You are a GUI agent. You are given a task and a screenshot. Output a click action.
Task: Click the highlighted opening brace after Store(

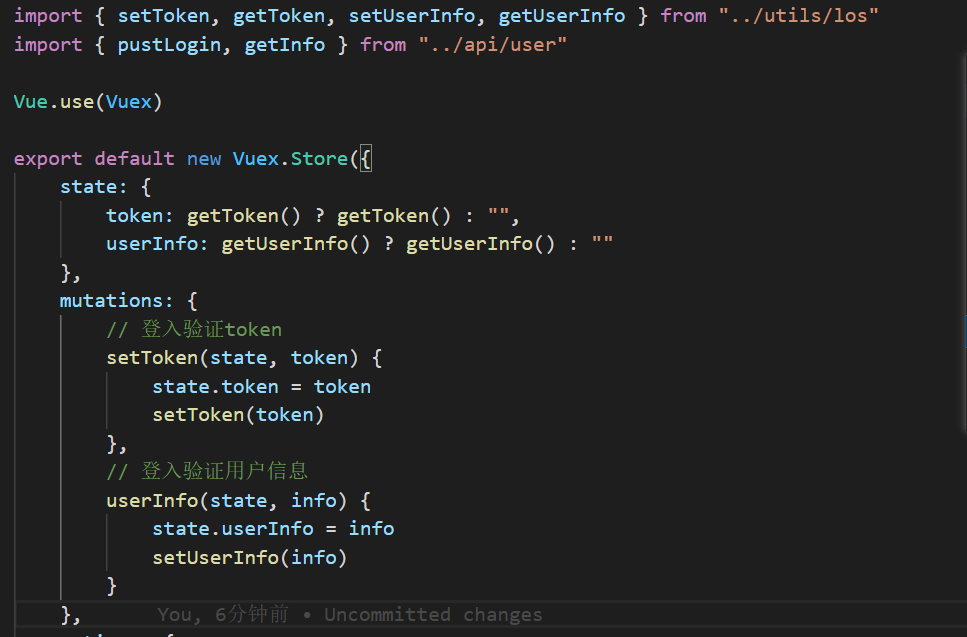(365, 159)
